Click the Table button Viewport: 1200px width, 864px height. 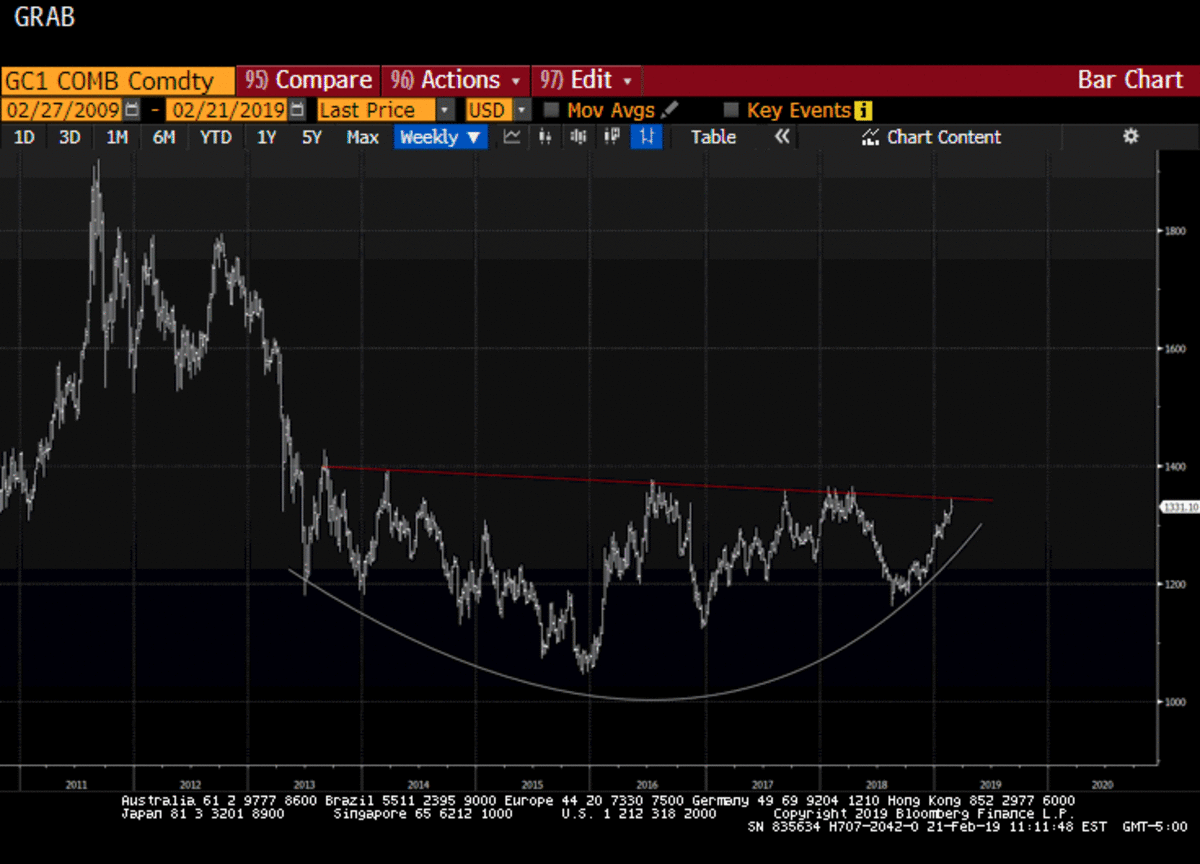[x=713, y=137]
